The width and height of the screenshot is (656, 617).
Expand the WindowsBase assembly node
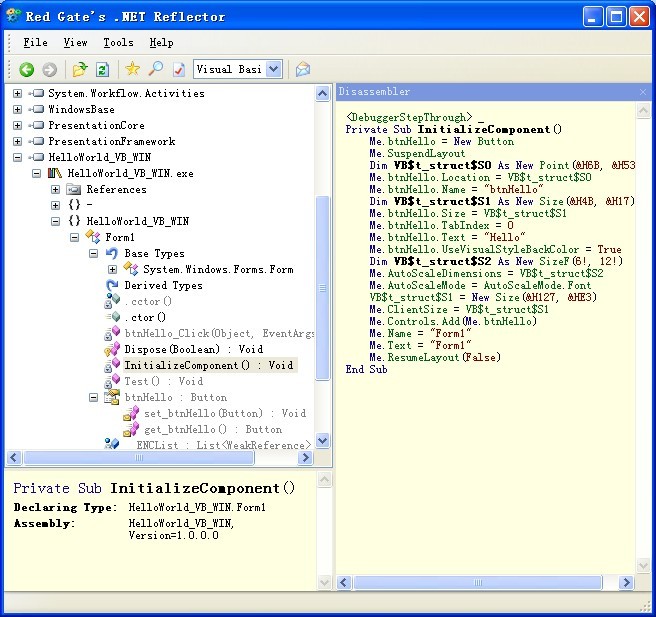[17, 109]
